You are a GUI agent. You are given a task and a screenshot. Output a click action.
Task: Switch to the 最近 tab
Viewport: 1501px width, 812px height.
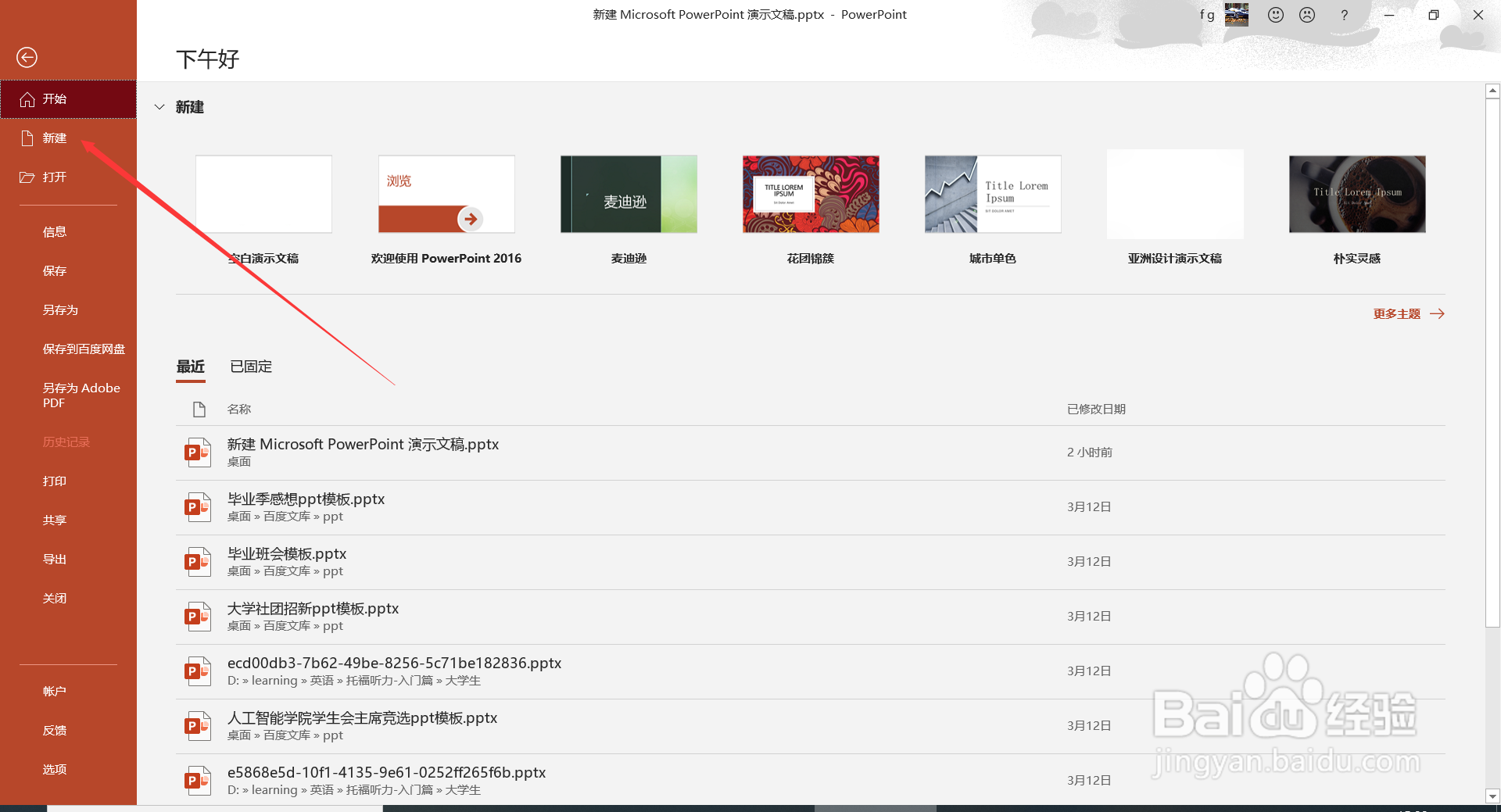(x=191, y=367)
